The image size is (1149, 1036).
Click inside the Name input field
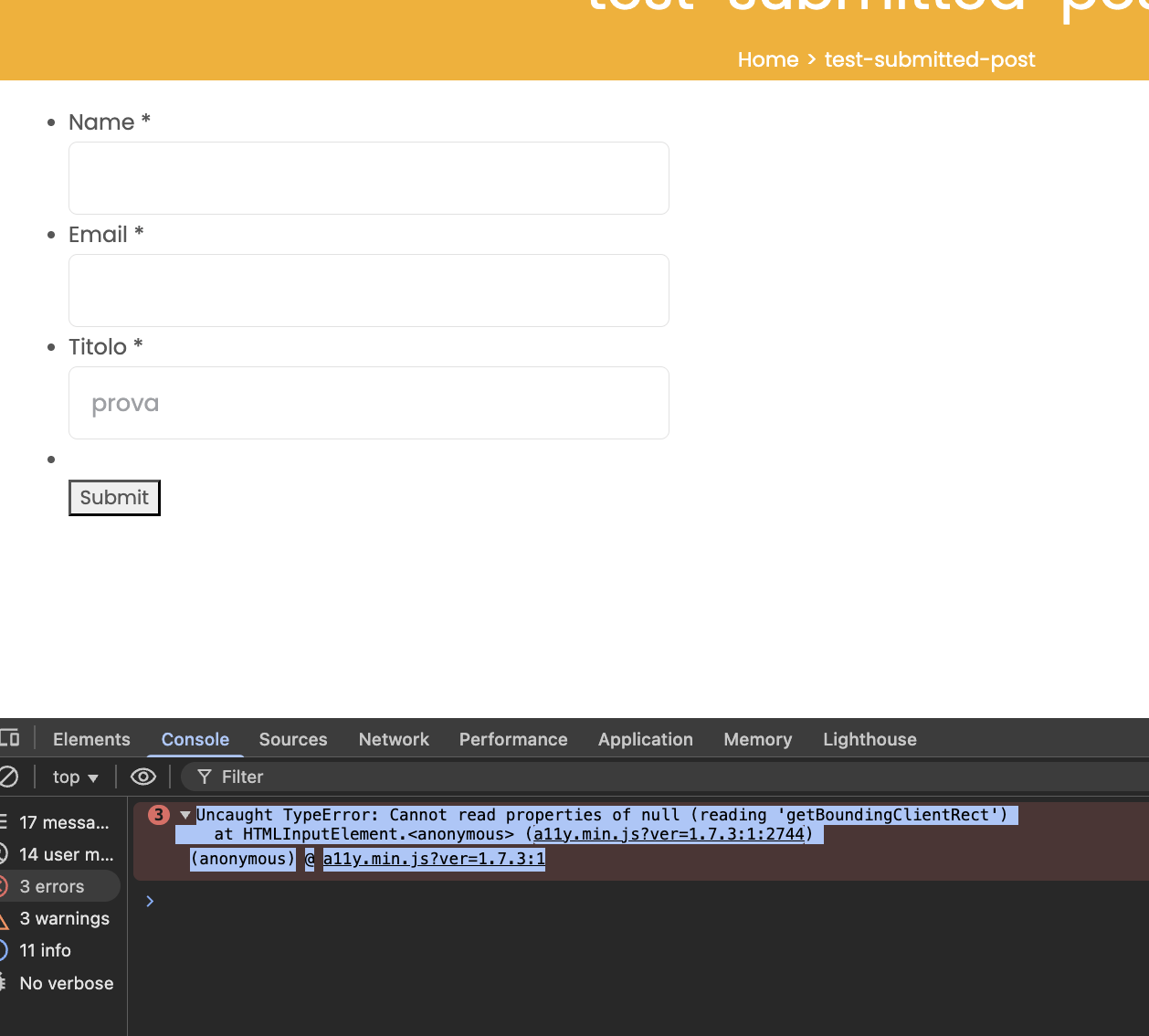pyautogui.click(x=369, y=178)
